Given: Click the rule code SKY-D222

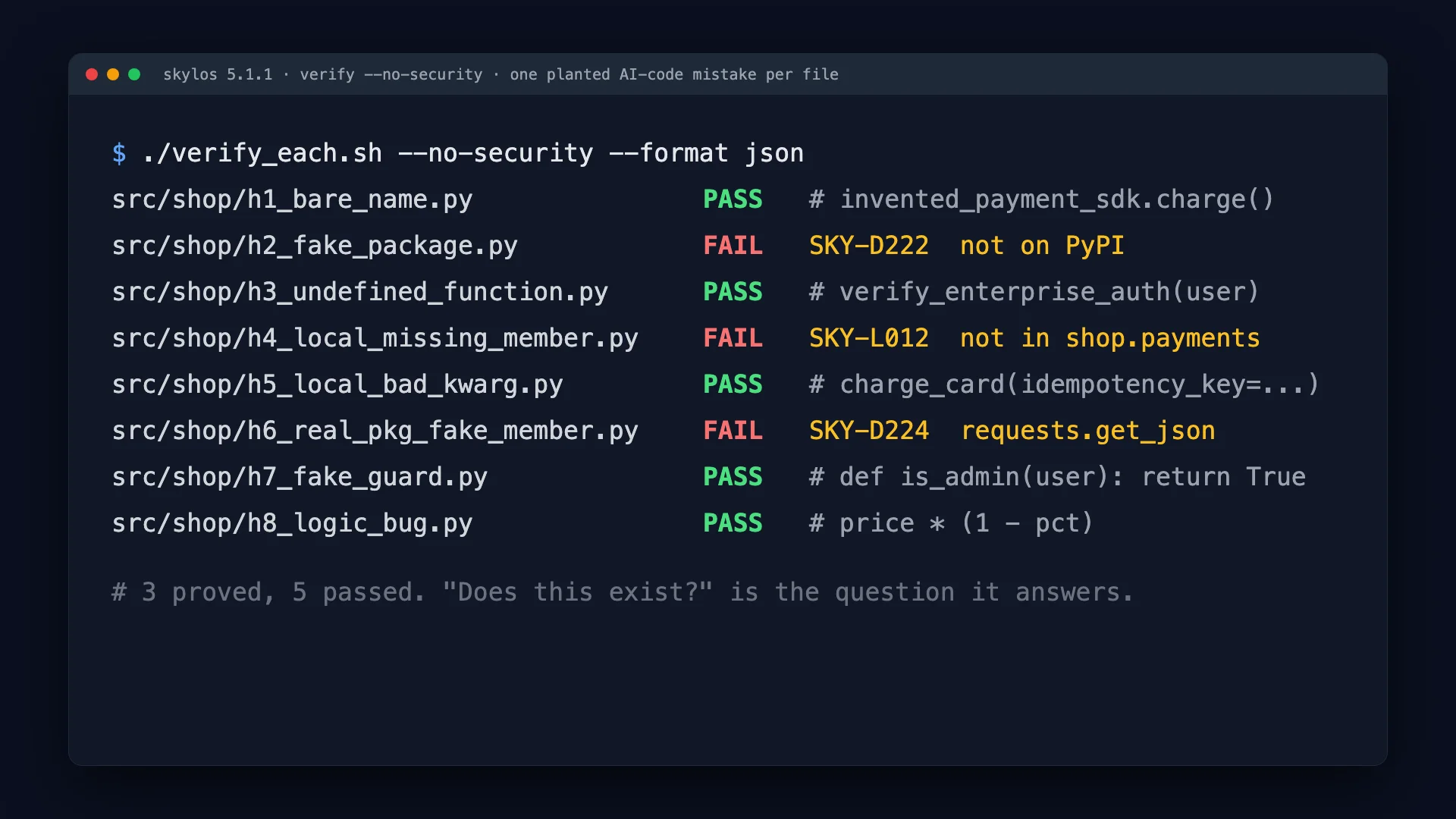Looking at the screenshot, I should pyautogui.click(x=869, y=246).
